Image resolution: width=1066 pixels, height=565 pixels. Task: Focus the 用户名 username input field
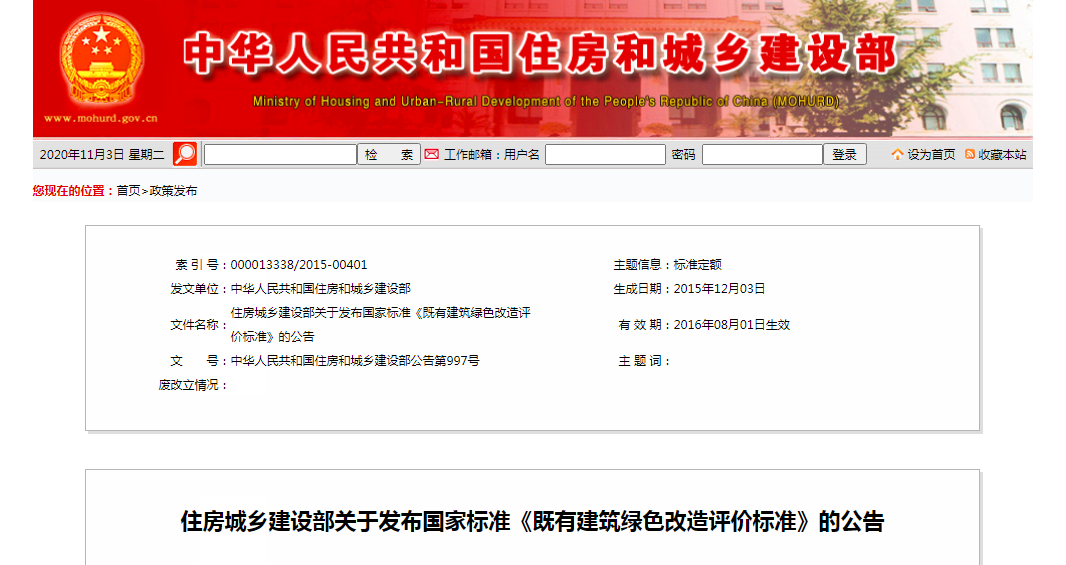click(x=605, y=154)
